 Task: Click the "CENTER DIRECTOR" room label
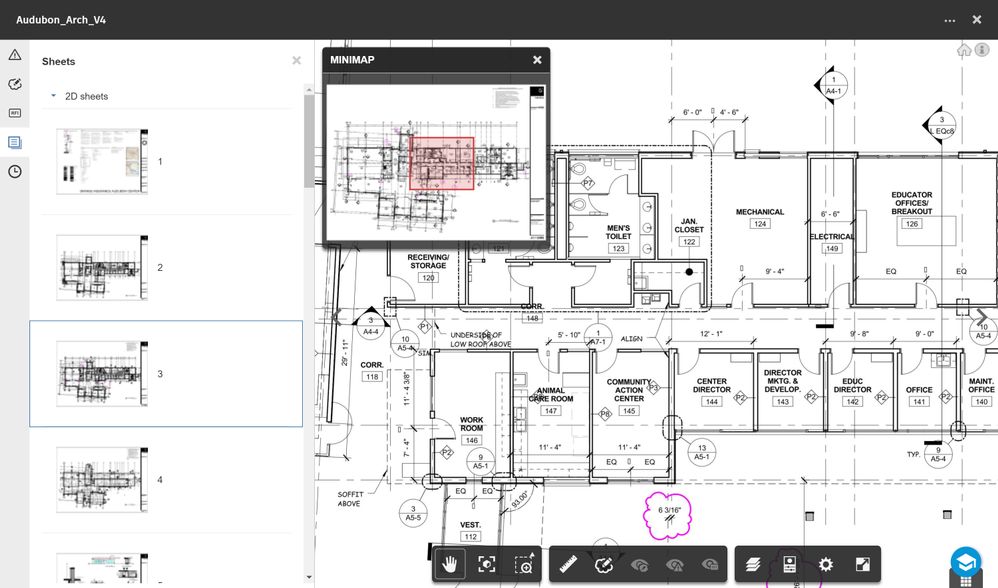click(x=712, y=385)
